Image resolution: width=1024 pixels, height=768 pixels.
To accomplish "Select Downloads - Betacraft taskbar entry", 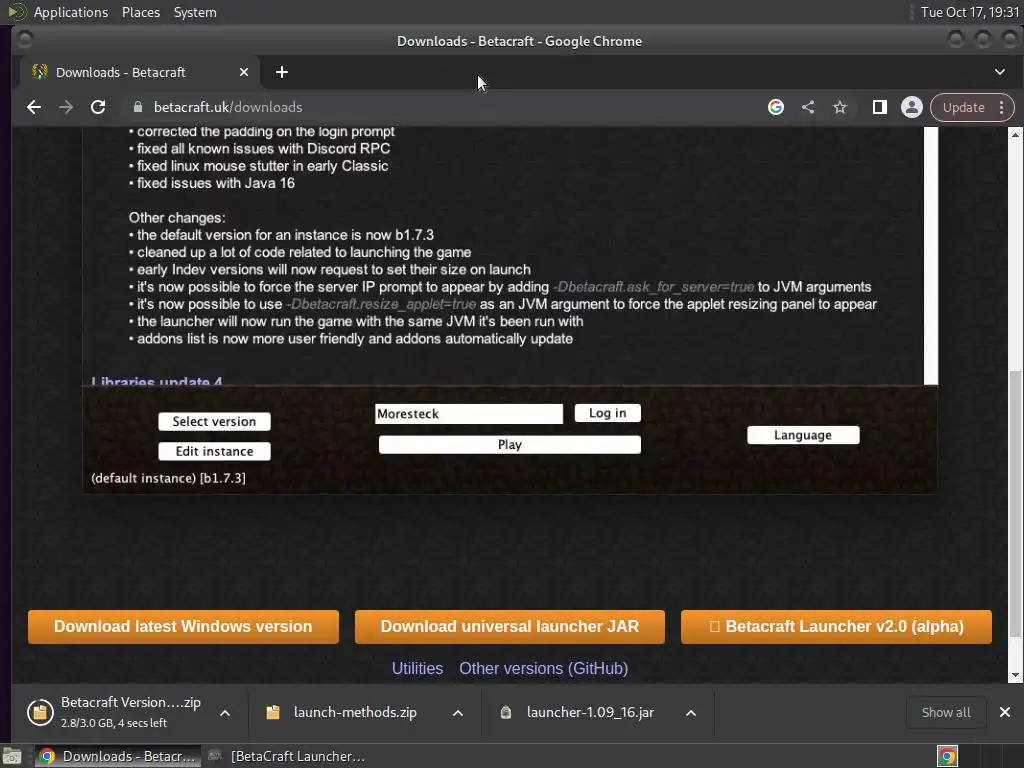I will [x=118, y=756].
